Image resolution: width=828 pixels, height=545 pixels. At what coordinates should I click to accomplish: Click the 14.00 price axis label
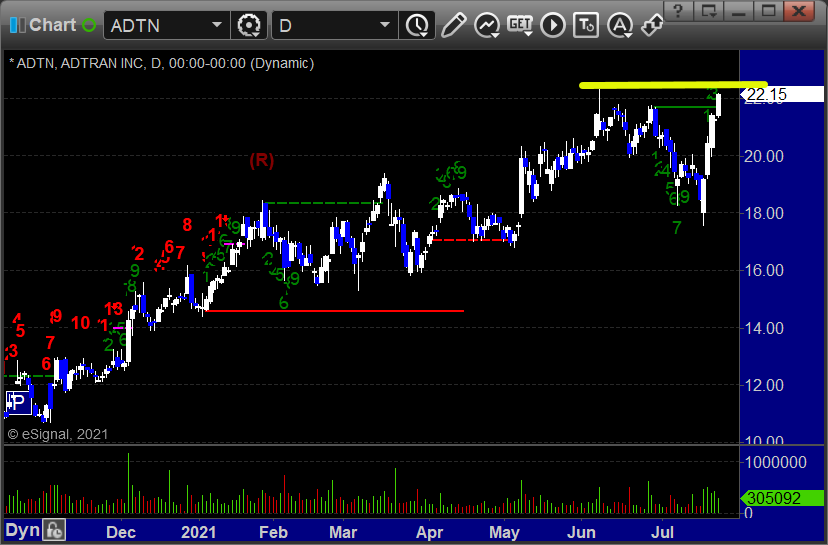point(764,328)
